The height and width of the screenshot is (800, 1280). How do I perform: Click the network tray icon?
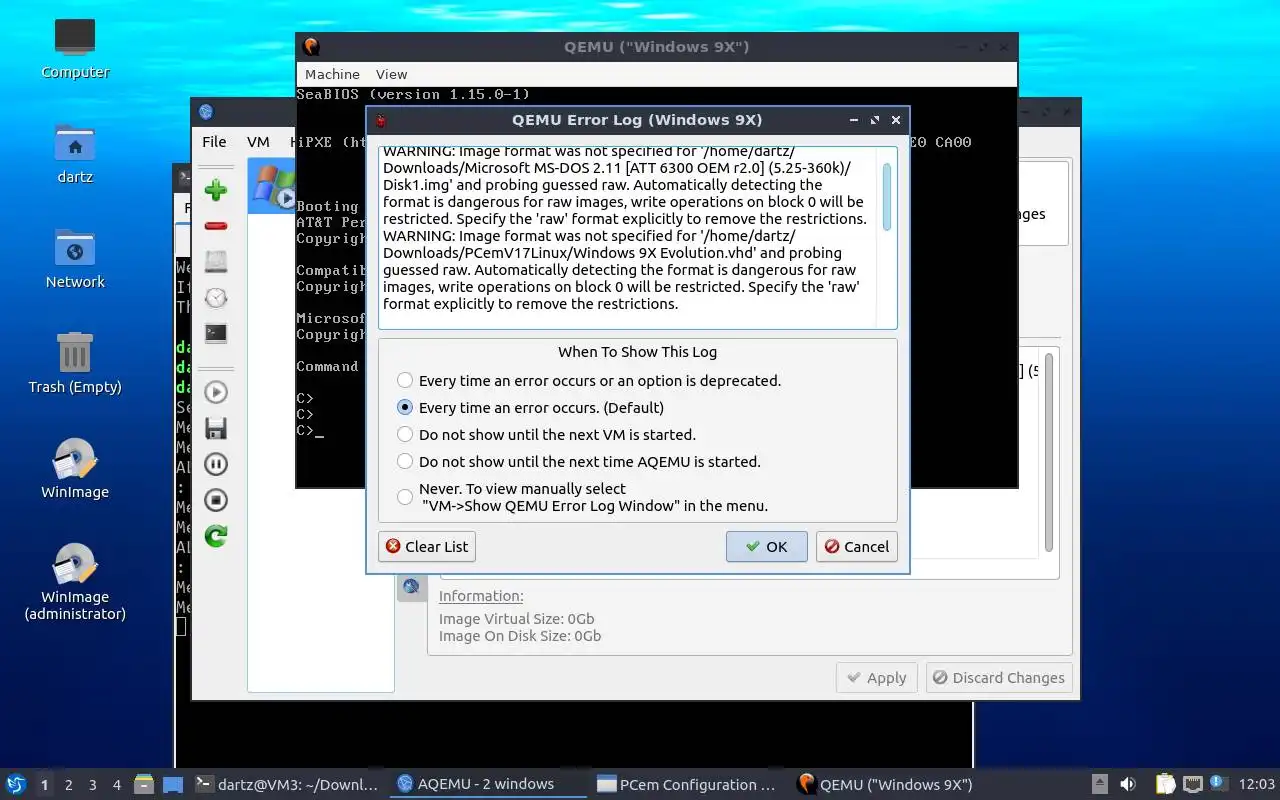coord(1192,784)
